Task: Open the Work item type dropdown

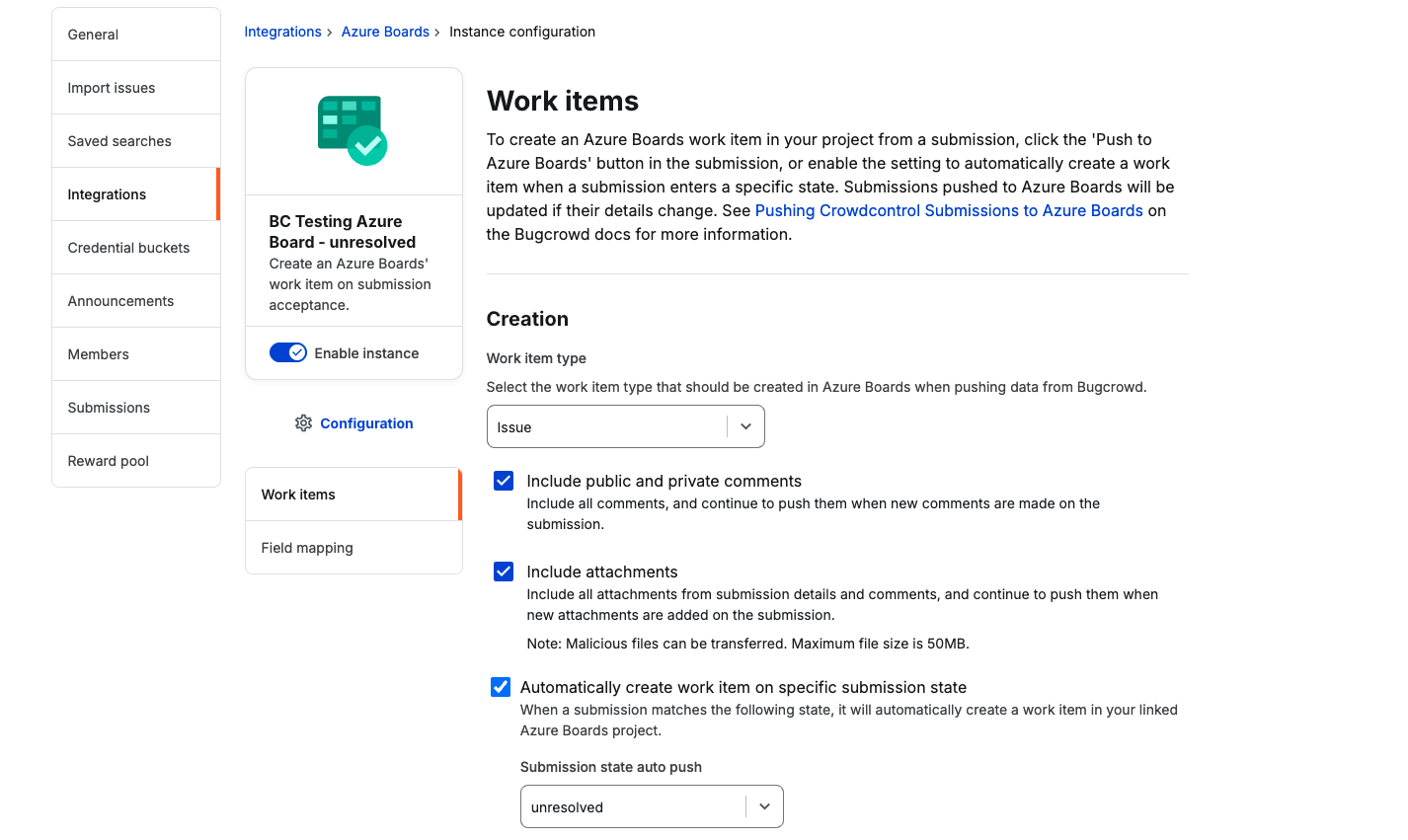Action: click(607, 427)
